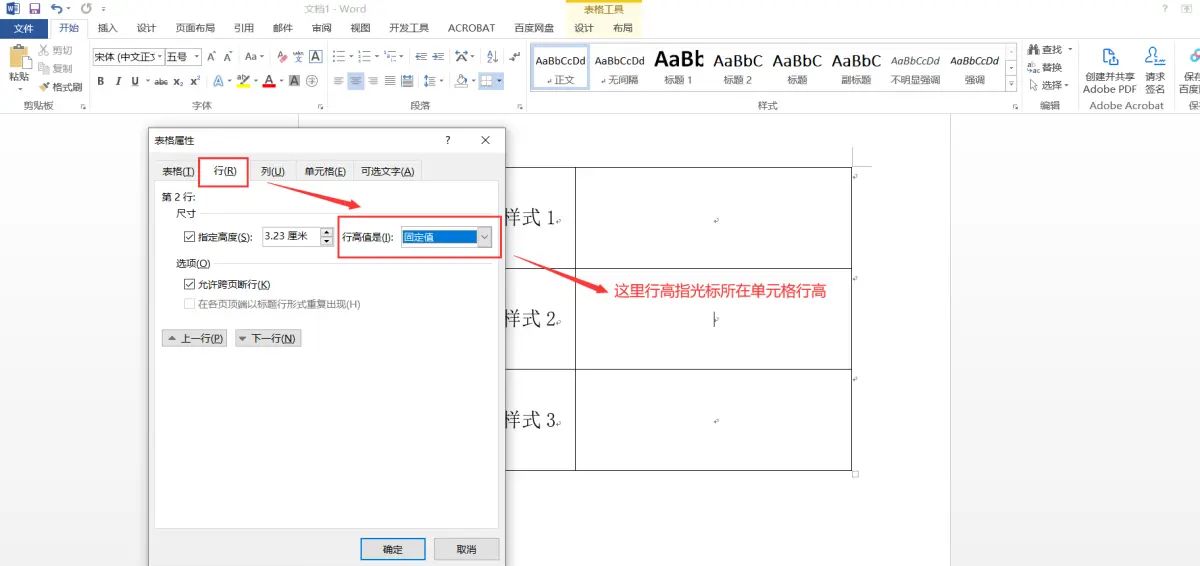Open the borders dropdown arrow
This screenshot has width=1200, height=566.
[501, 80]
